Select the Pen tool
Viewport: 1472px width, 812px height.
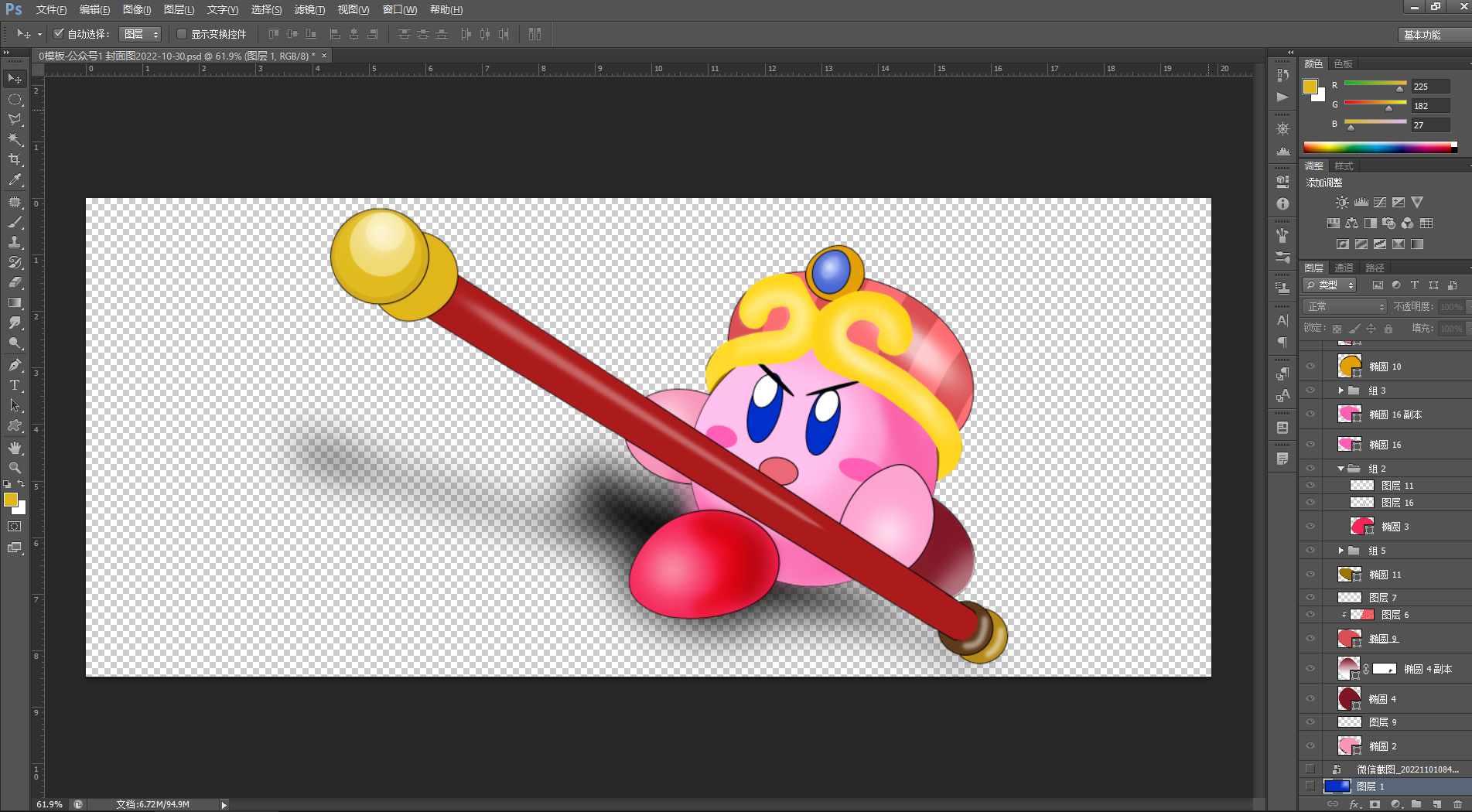pos(15,365)
